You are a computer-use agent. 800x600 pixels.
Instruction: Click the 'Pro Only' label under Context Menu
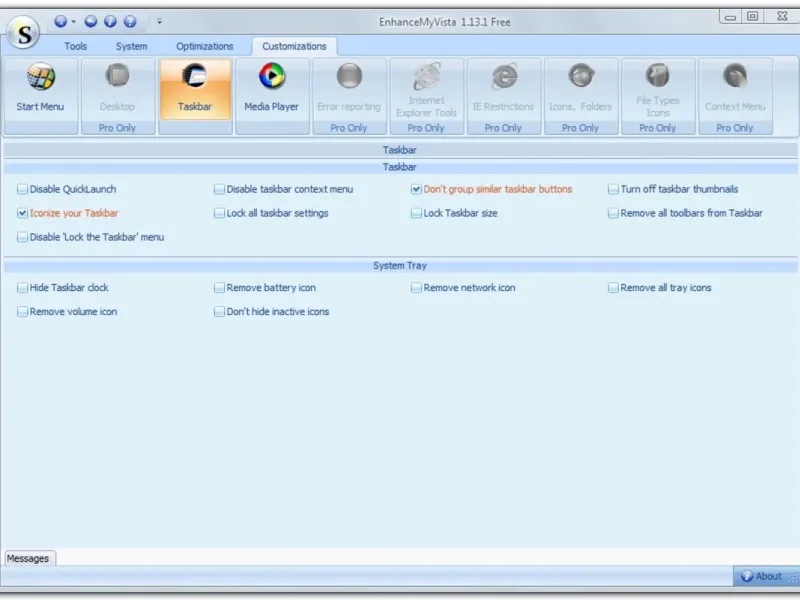[x=735, y=128]
